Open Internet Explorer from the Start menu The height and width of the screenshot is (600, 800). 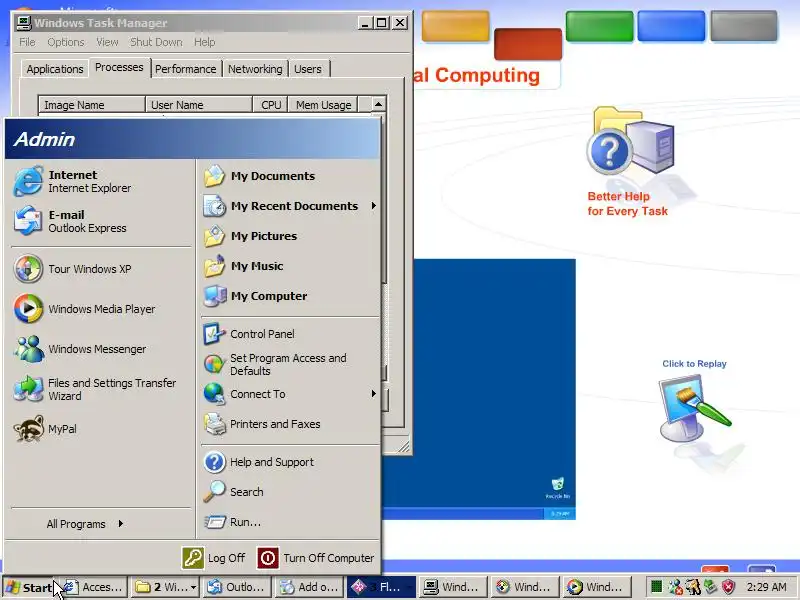pos(101,181)
